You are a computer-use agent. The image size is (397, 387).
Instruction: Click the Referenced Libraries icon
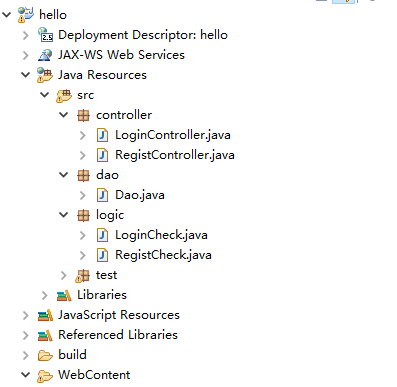coord(45,335)
